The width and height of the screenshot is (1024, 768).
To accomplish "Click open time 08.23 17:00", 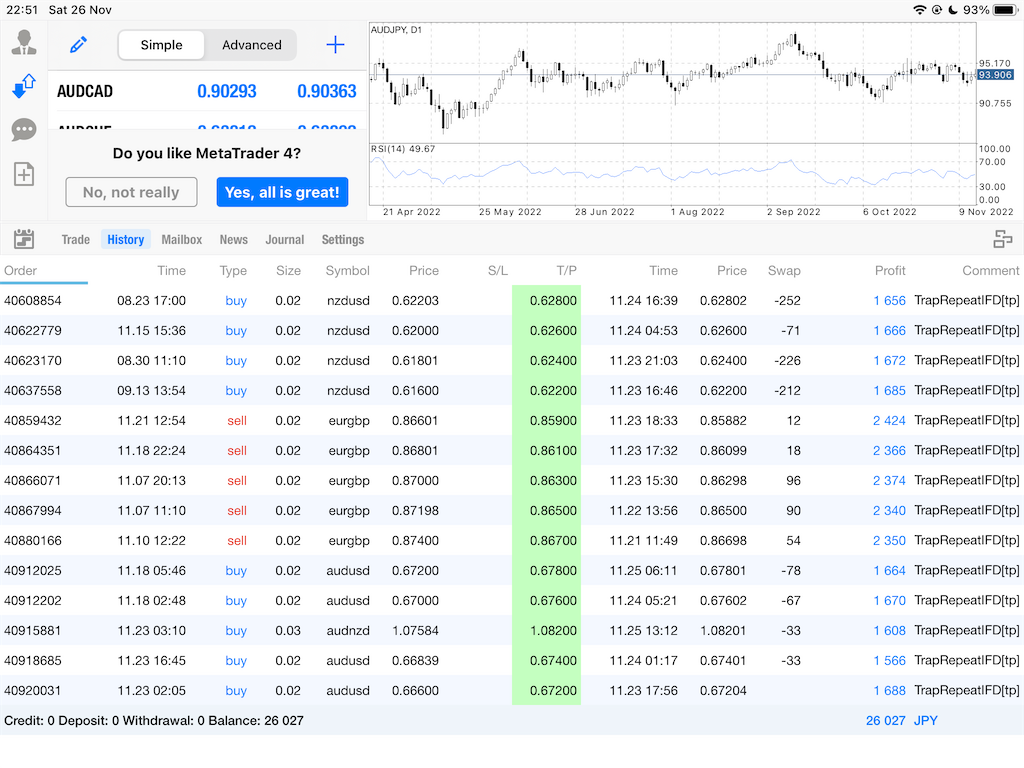I will pyautogui.click(x=152, y=300).
